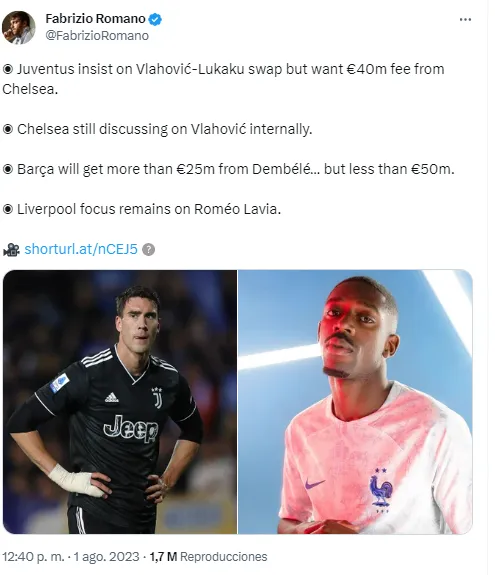Open the France jersey player photo
This screenshot has height=575, width=495.
[355, 402]
